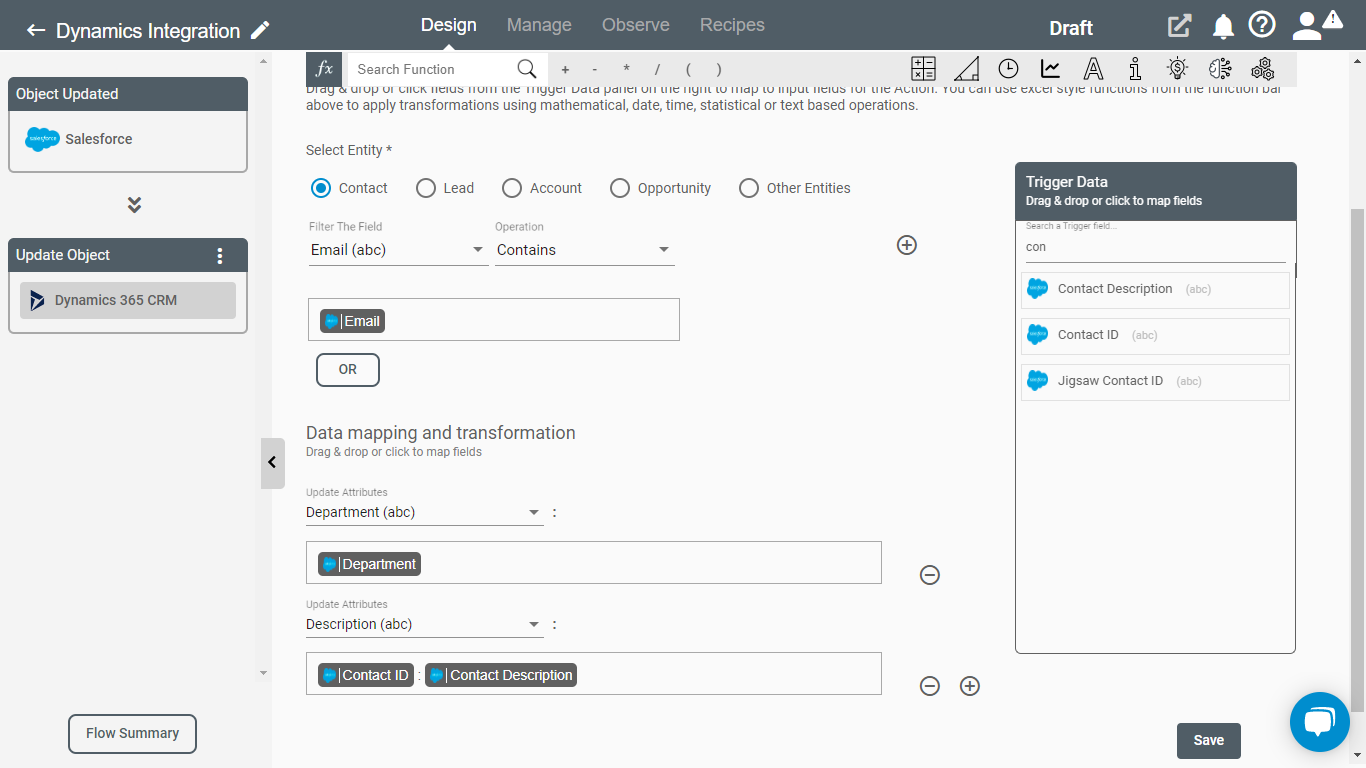Select the Salesforce trigger card
Screen dimensions: 1366x768
click(128, 140)
